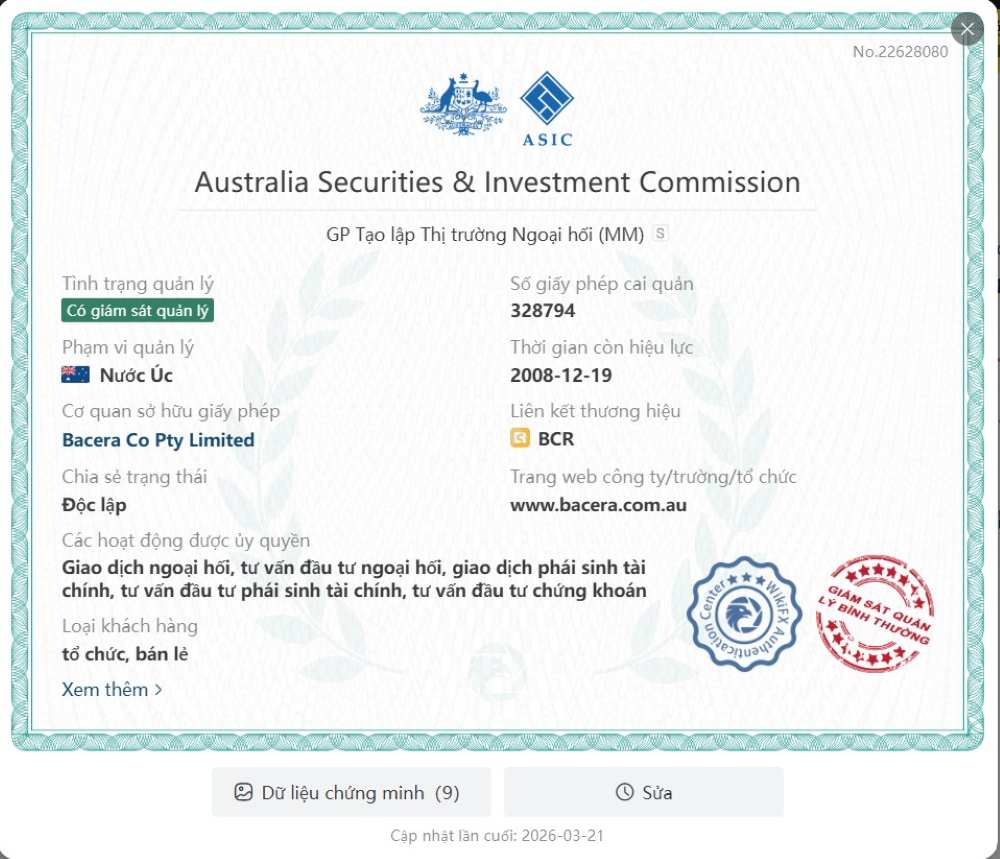This screenshot has height=859, width=1000.
Task: Click the image icon in Dữ liệu chứng minh
Action: pos(243,793)
